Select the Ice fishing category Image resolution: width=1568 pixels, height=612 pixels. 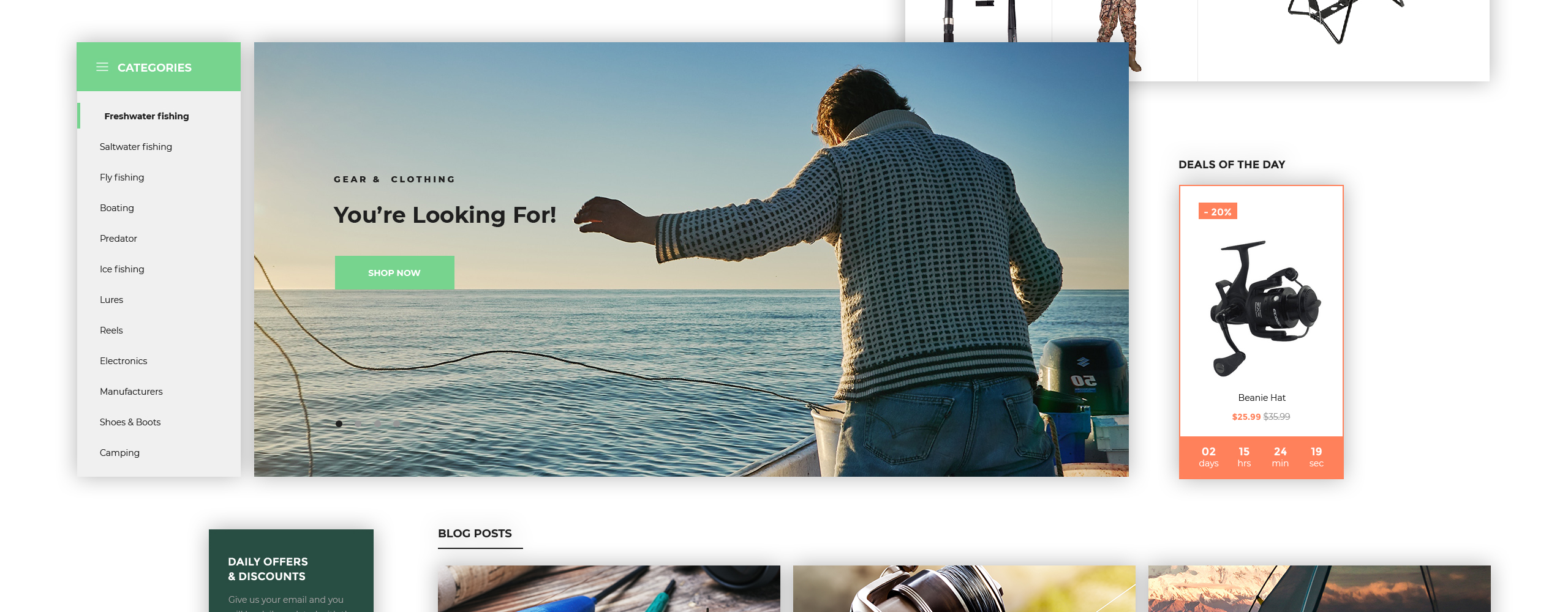(122, 269)
